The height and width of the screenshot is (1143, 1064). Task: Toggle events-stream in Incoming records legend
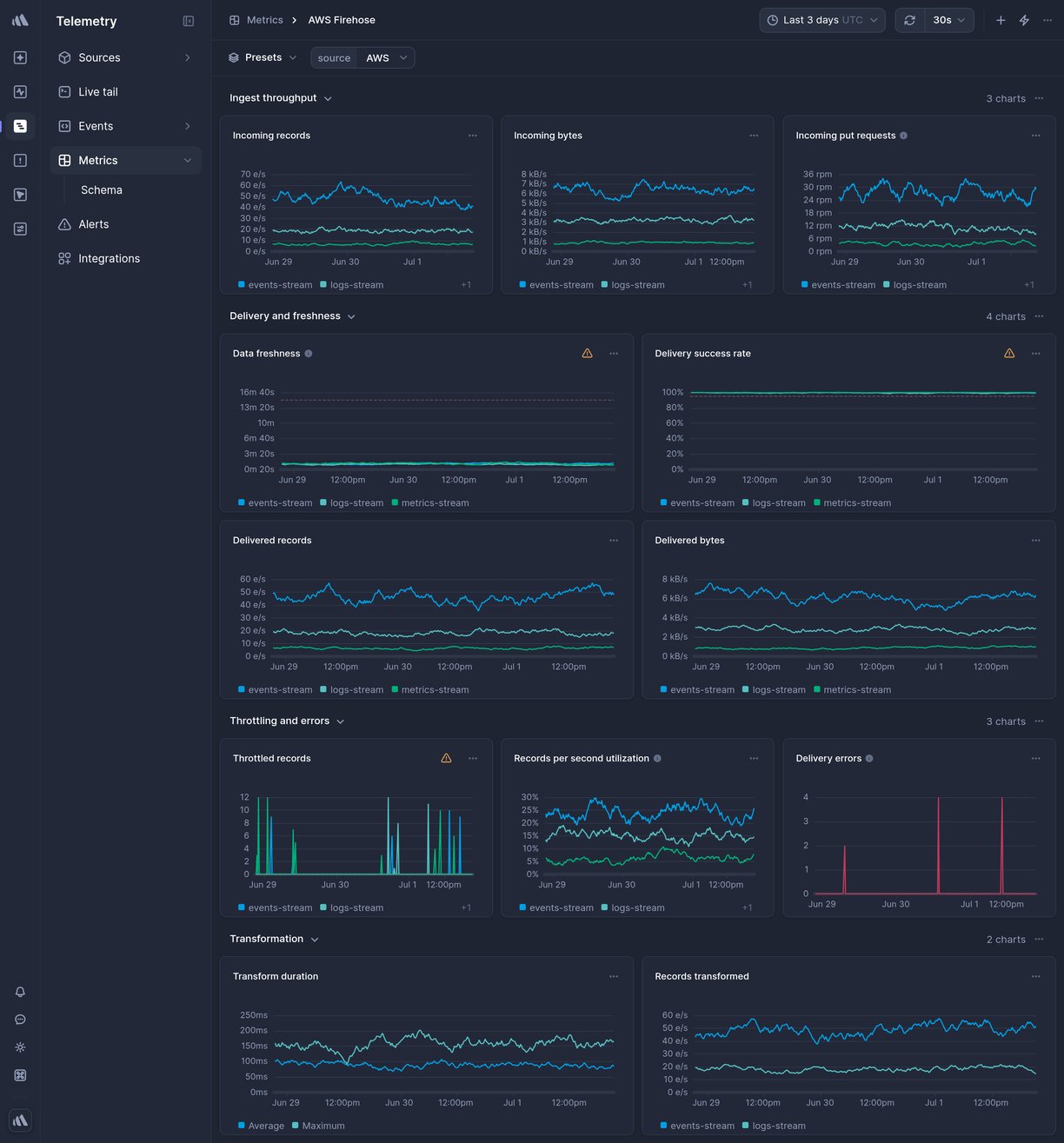pyautogui.click(x=276, y=285)
